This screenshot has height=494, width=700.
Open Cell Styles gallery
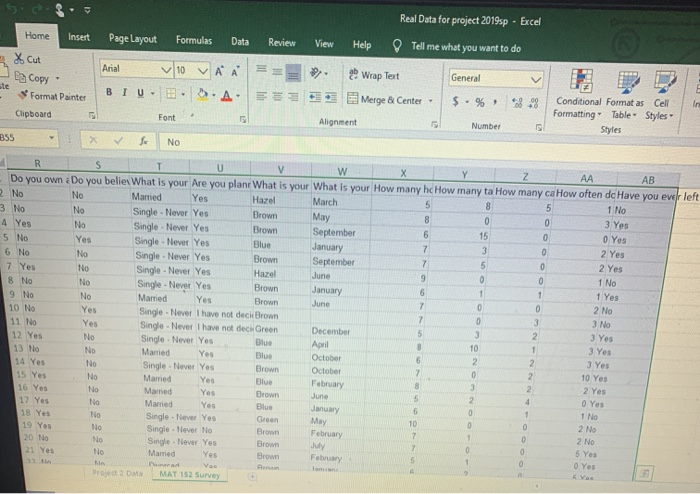[661, 96]
